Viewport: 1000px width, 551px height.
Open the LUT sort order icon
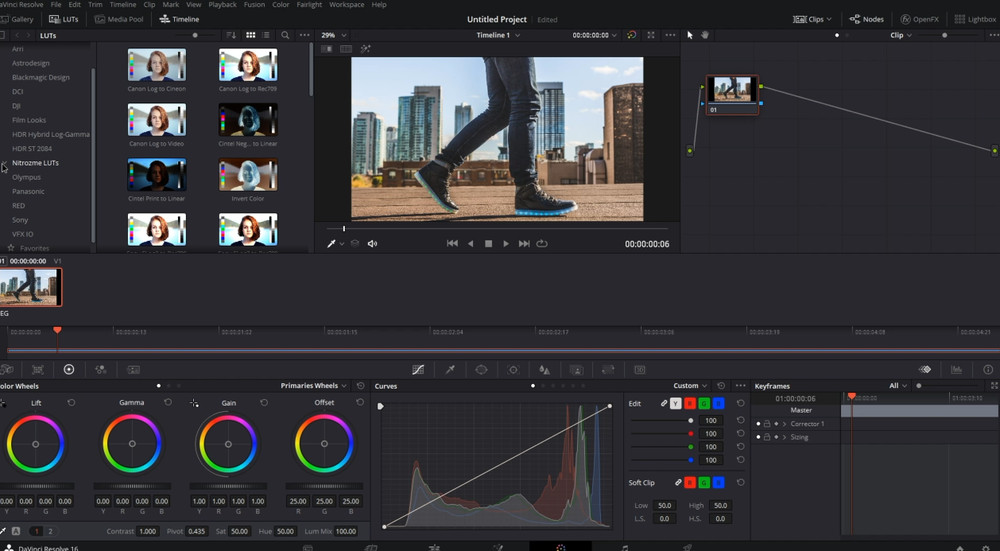[x=231, y=35]
